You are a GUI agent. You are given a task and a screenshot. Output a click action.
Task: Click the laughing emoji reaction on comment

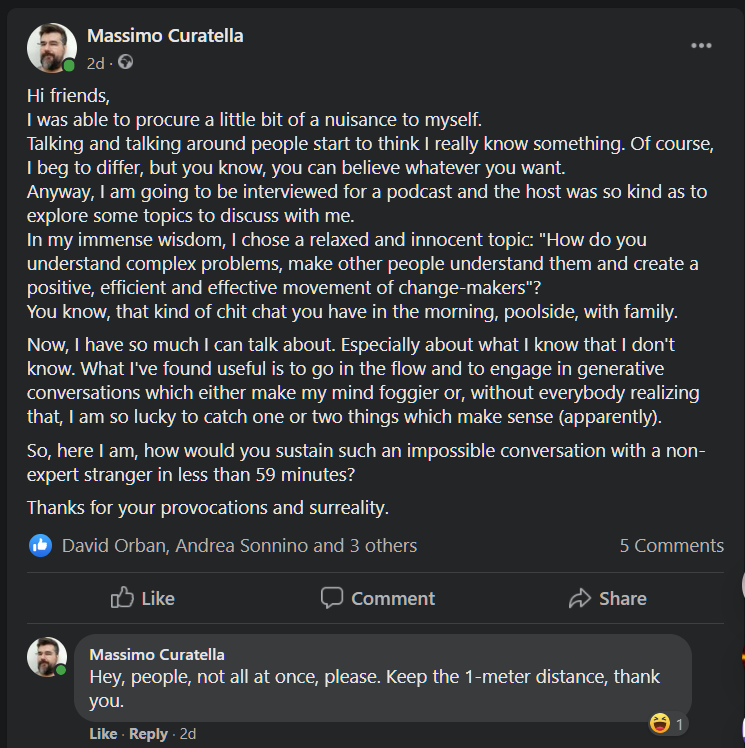659,723
